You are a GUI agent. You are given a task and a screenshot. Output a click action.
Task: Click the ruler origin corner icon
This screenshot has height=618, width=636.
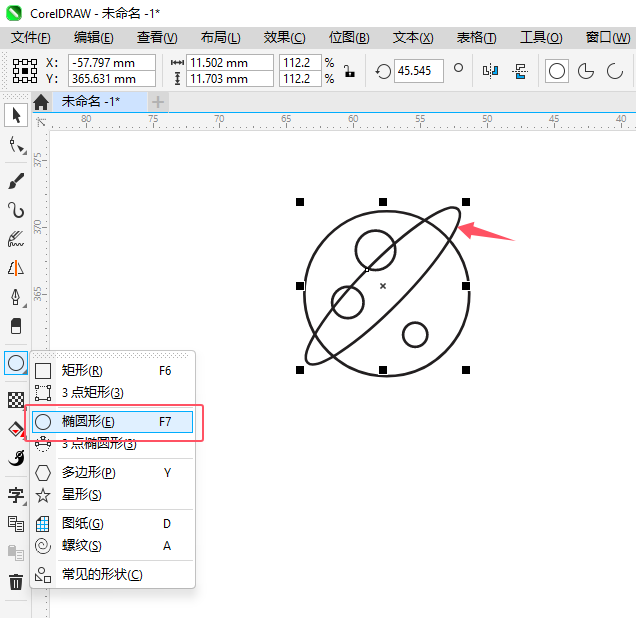(x=41, y=121)
